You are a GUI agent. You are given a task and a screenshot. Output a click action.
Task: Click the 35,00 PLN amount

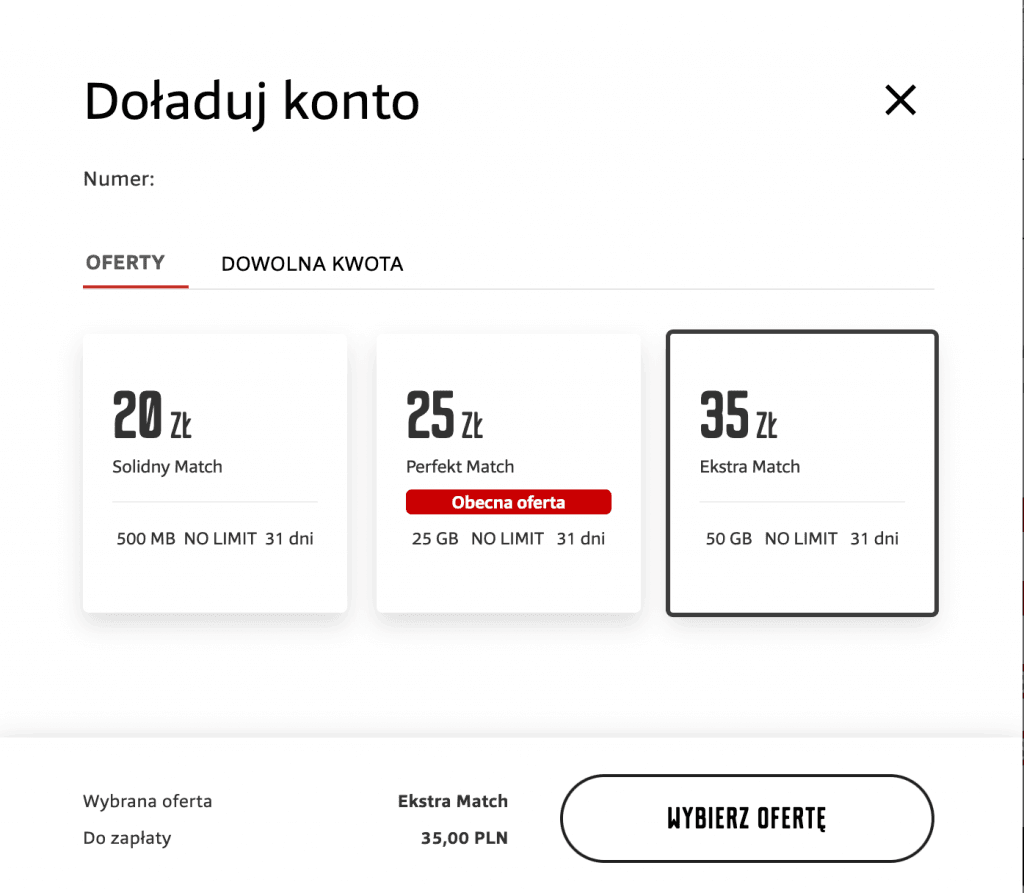pyautogui.click(x=463, y=838)
